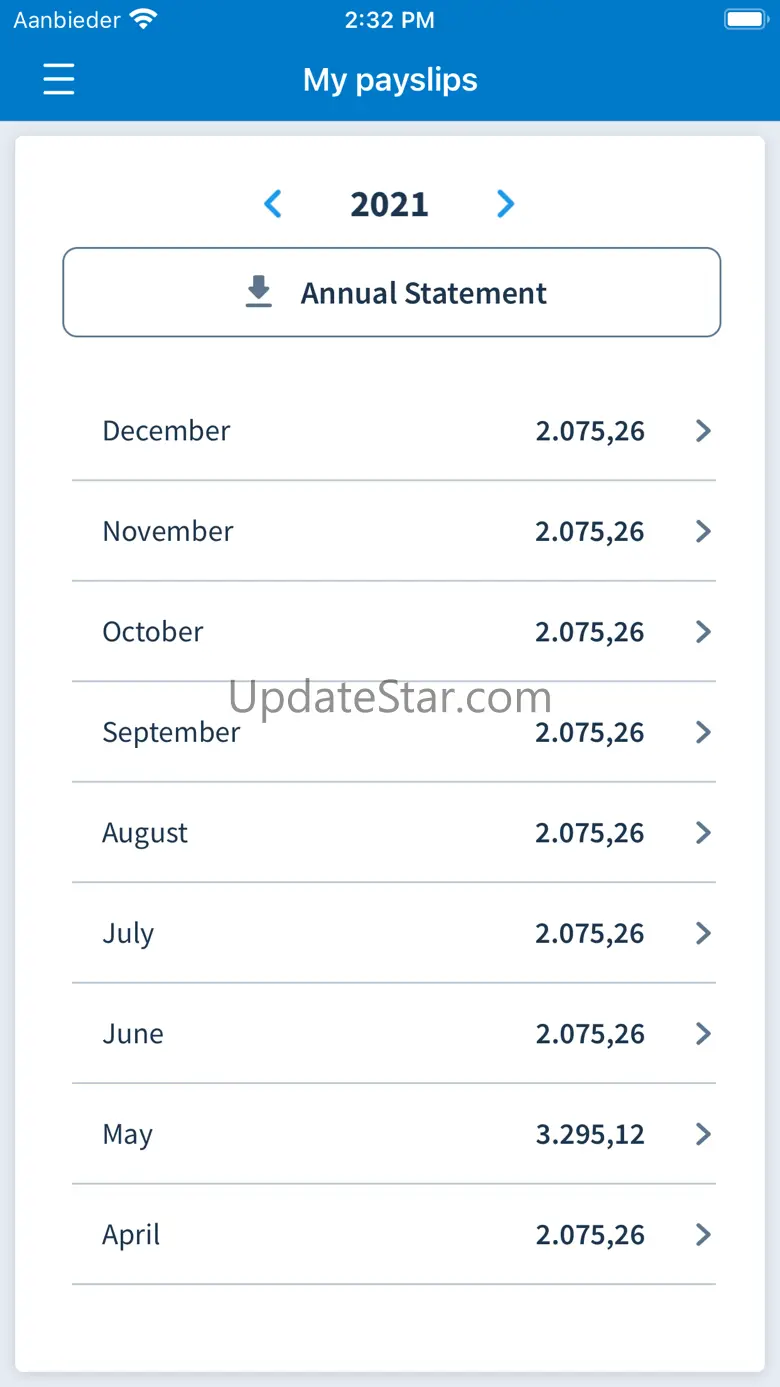Viewport: 780px width, 1387px height.
Task: Click the download icon beside Annual Statement
Action: (x=259, y=292)
